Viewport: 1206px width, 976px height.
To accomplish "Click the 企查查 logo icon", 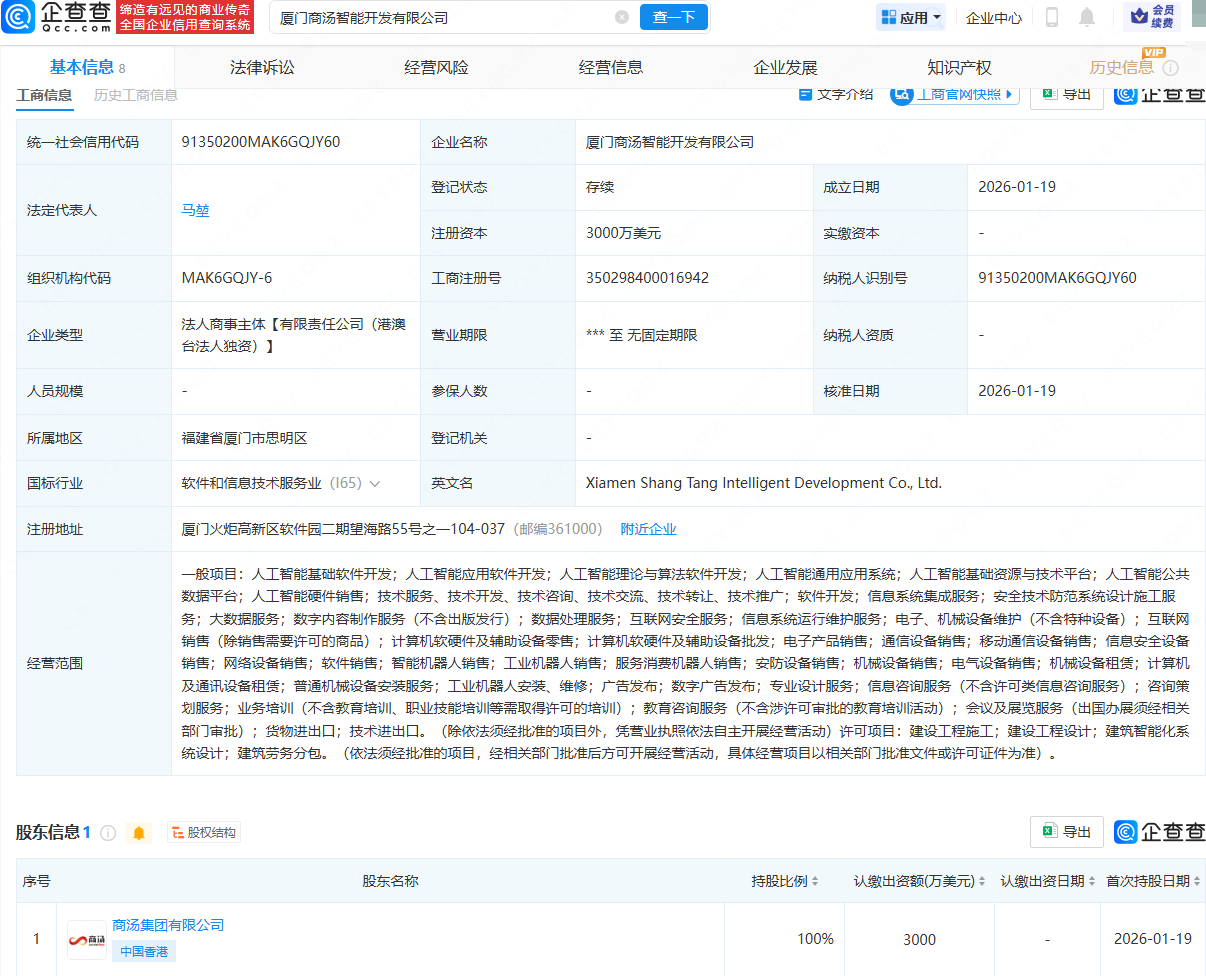I will 16,18.
